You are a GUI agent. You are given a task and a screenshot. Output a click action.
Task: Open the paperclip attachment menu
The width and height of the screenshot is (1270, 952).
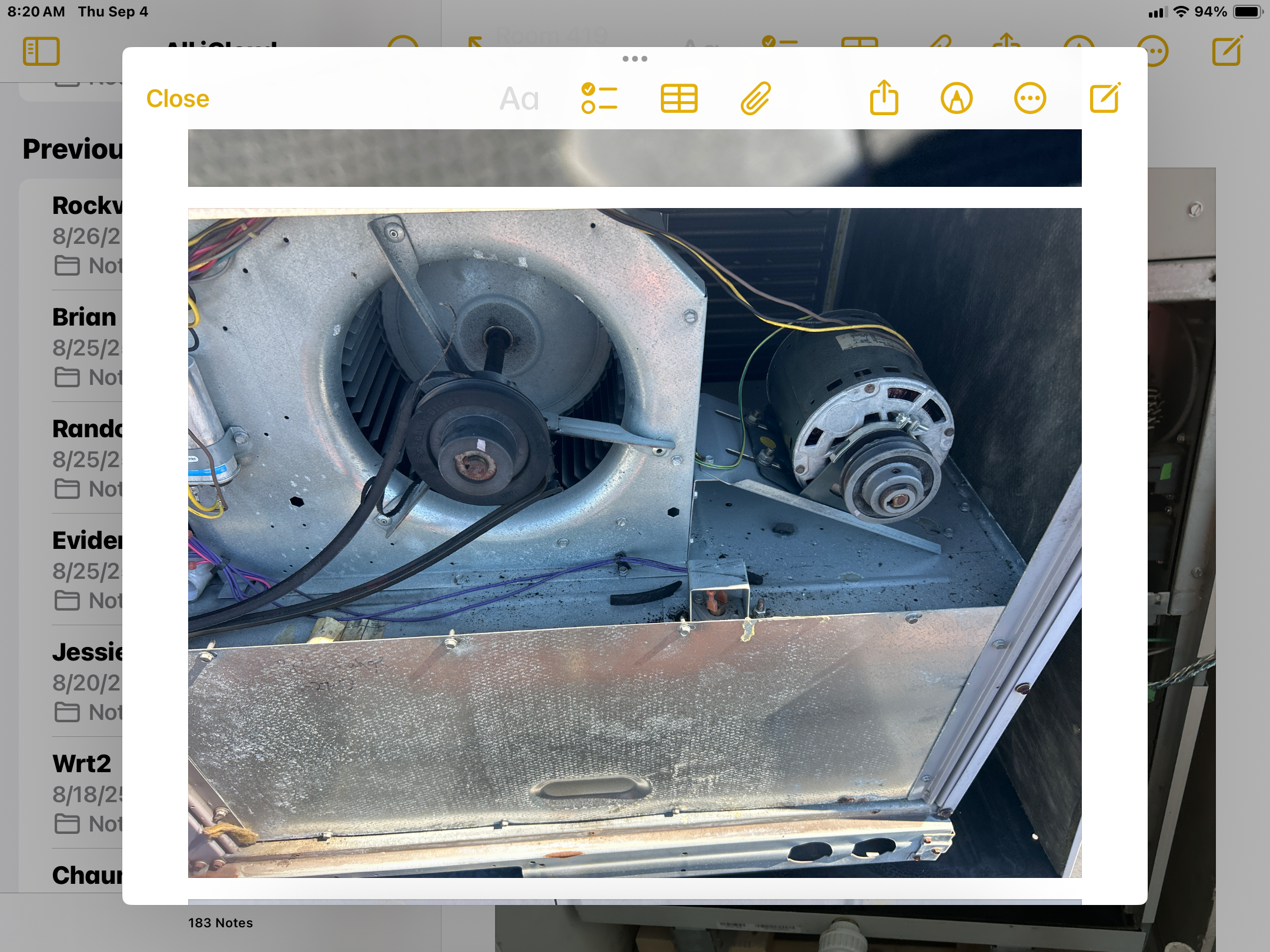tap(756, 99)
